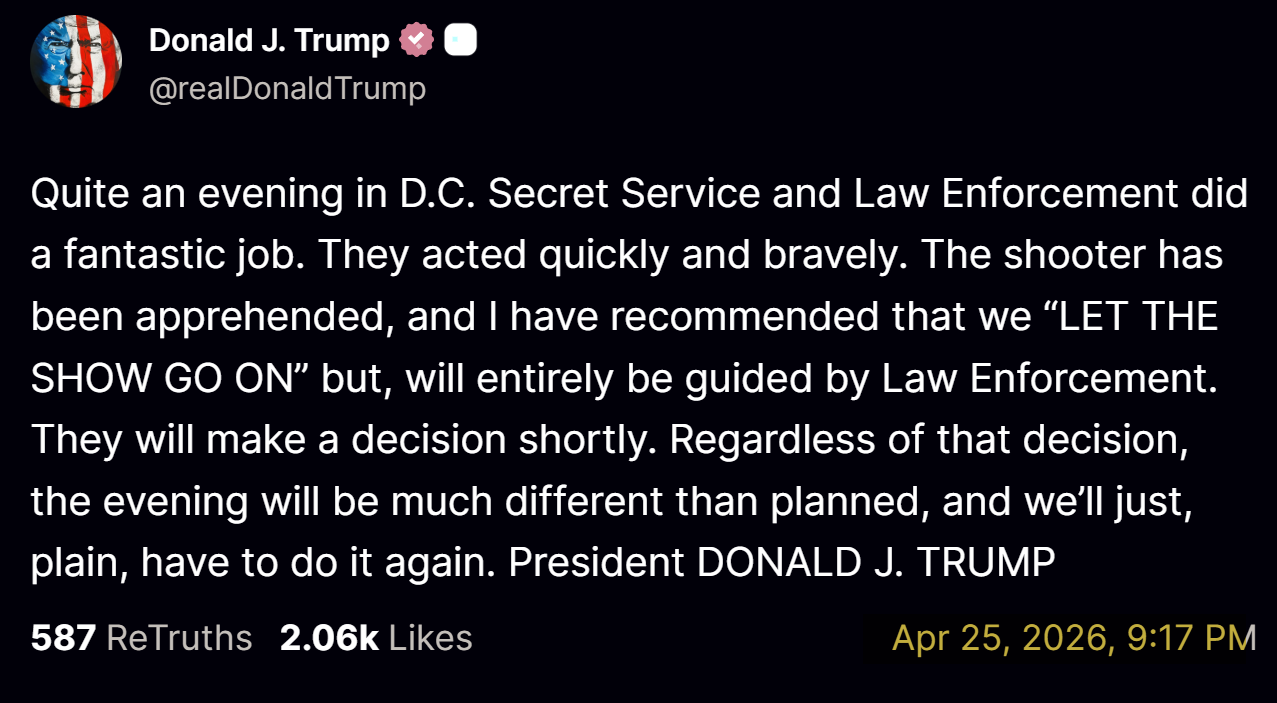Screen dimensions: 1277x703
Task: Open the Donald J. Trump display name
Action: click(269, 40)
